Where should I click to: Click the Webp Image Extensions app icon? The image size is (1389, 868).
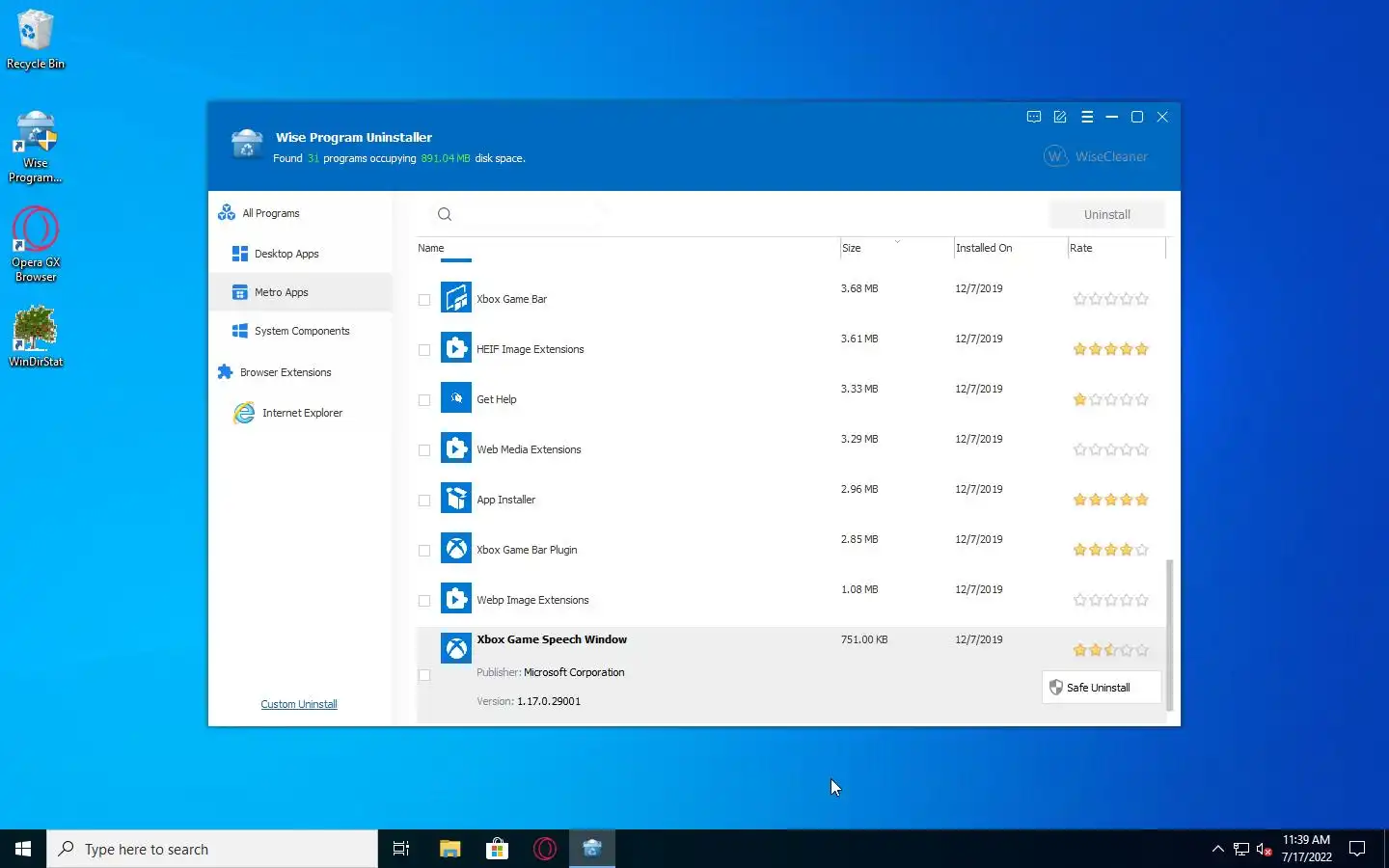click(x=456, y=598)
